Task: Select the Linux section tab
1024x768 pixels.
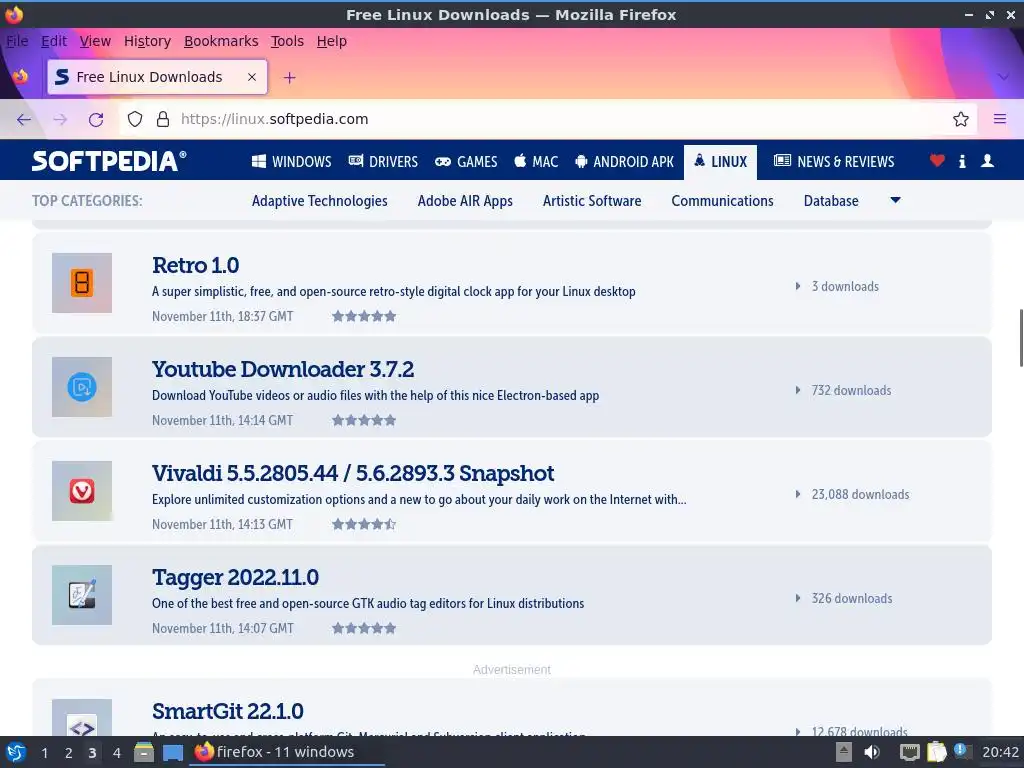Action: click(x=720, y=161)
